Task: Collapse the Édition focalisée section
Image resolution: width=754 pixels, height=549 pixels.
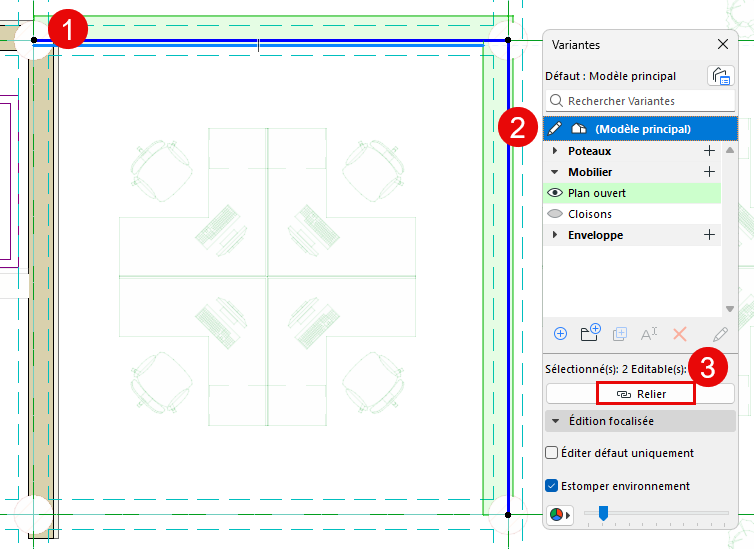Action: point(555,421)
